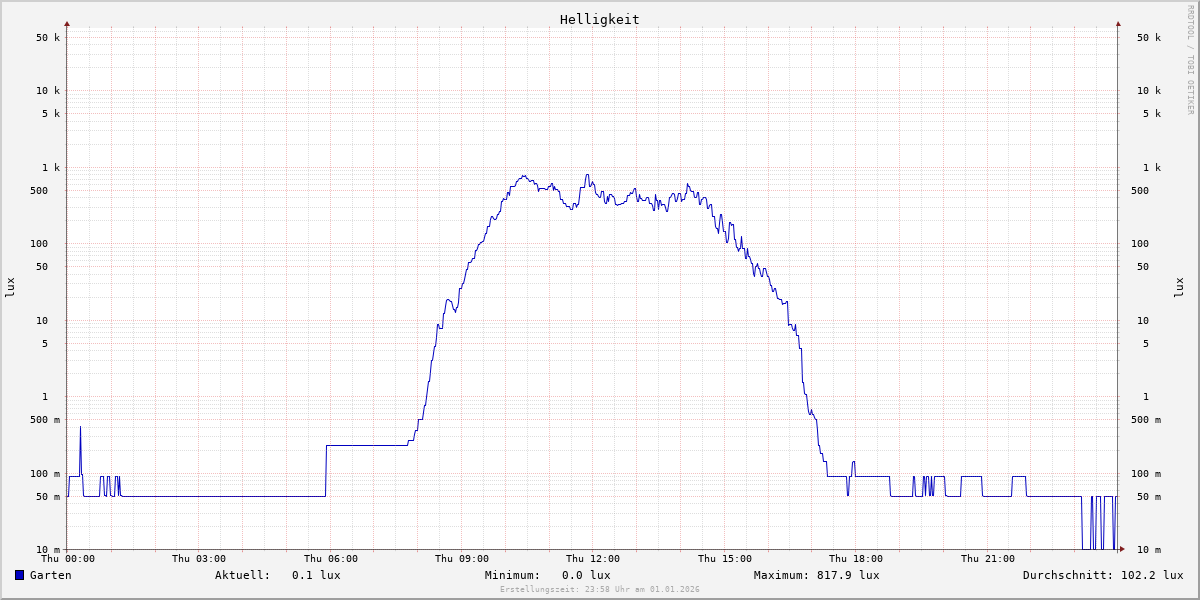Click the red arrow atop the left y-axis
Image resolution: width=1200 pixels, height=600 pixels.
[x=67, y=23]
